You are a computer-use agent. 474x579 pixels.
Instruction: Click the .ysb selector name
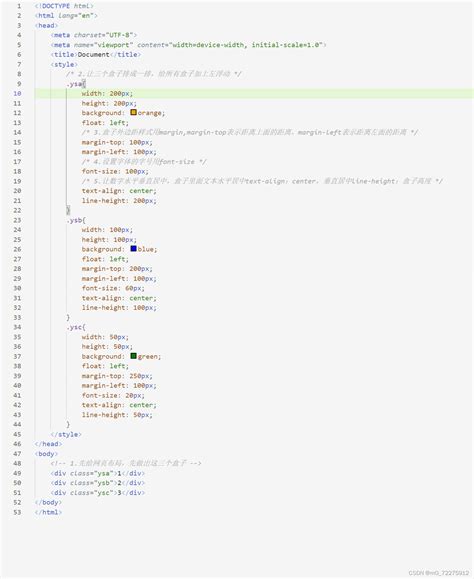coord(75,220)
